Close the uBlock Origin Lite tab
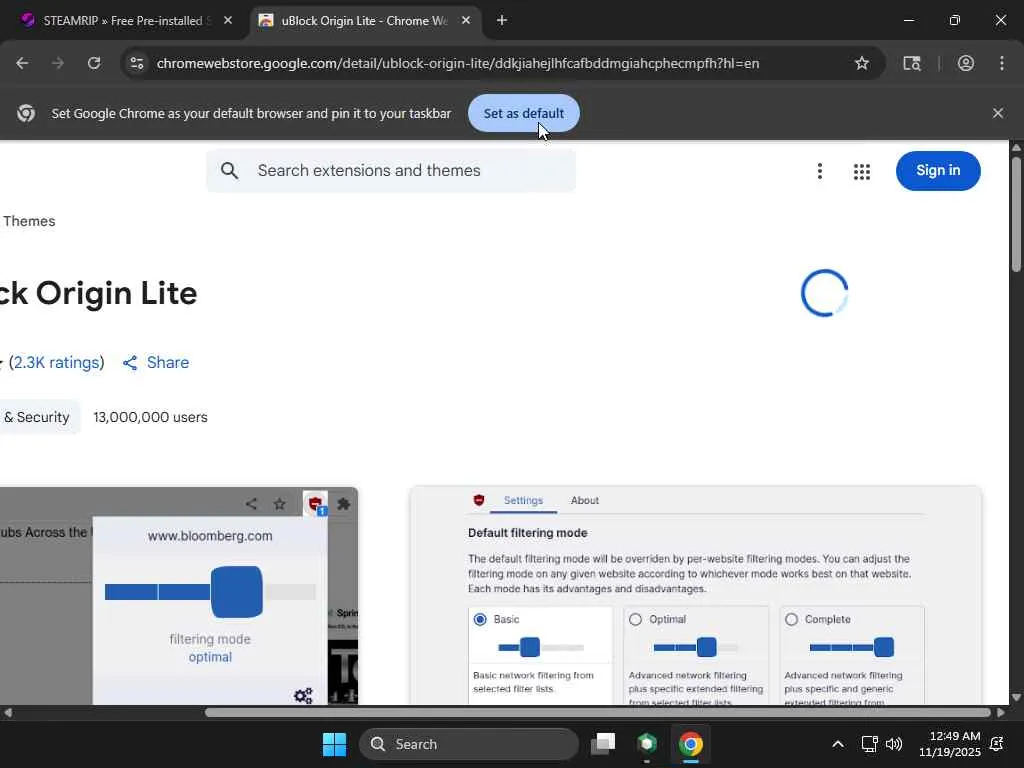 coord(466,20)
